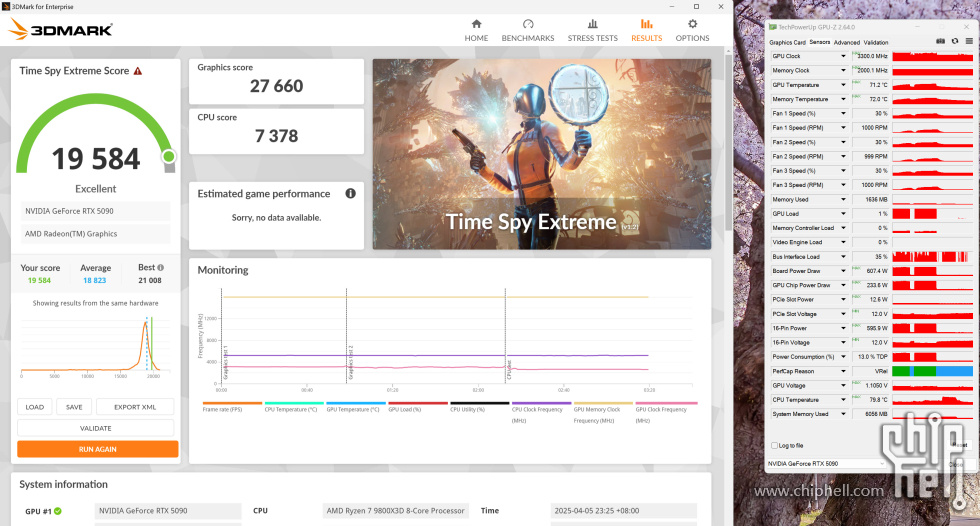980x526 pixels.
Task: Open the Advanced tab in GPU-Z
Action: click(847, 42)
